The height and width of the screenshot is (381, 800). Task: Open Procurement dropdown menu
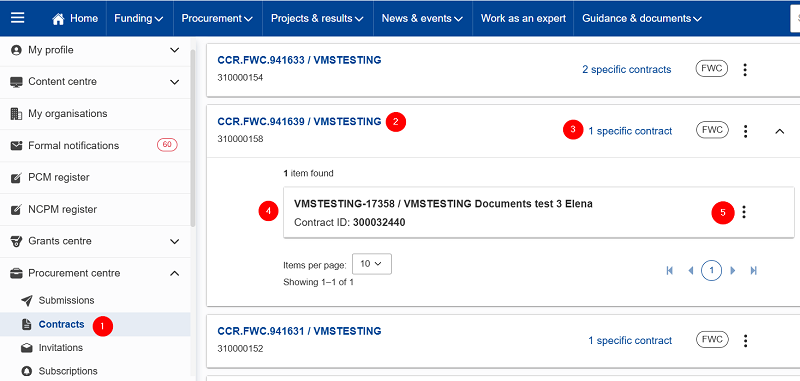(x=217, y=18)
